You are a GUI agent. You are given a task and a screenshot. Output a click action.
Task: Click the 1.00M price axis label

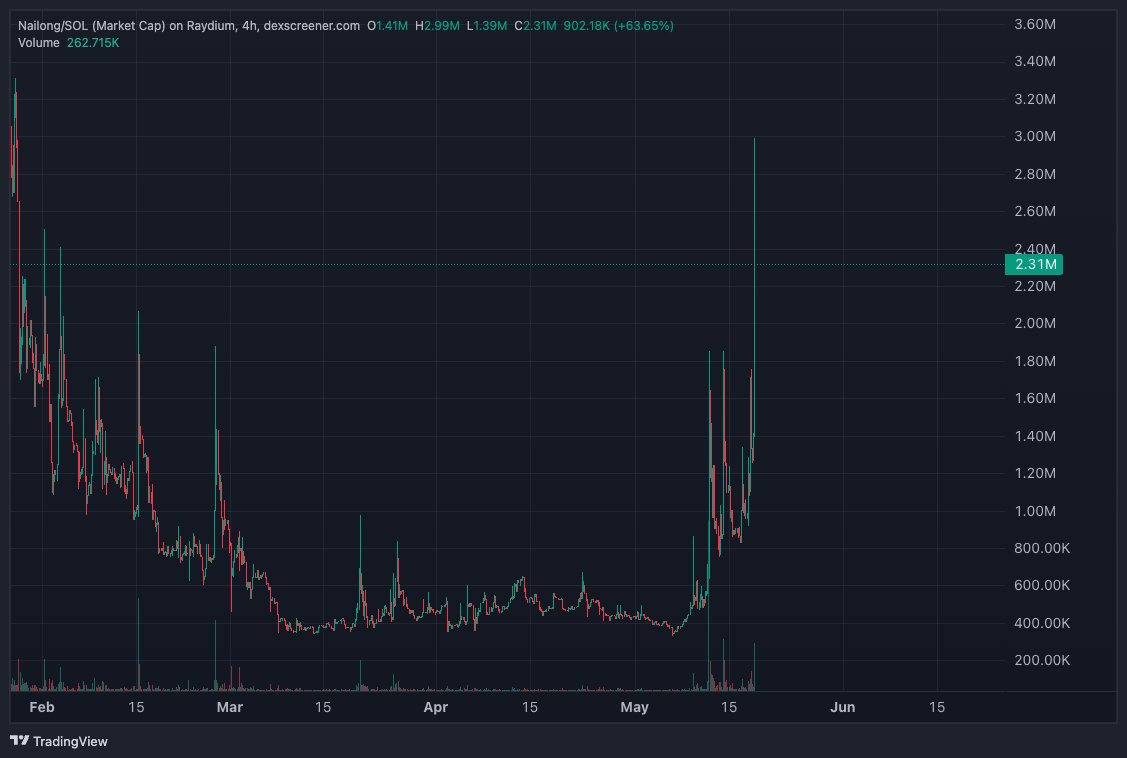click(1035, 511)
